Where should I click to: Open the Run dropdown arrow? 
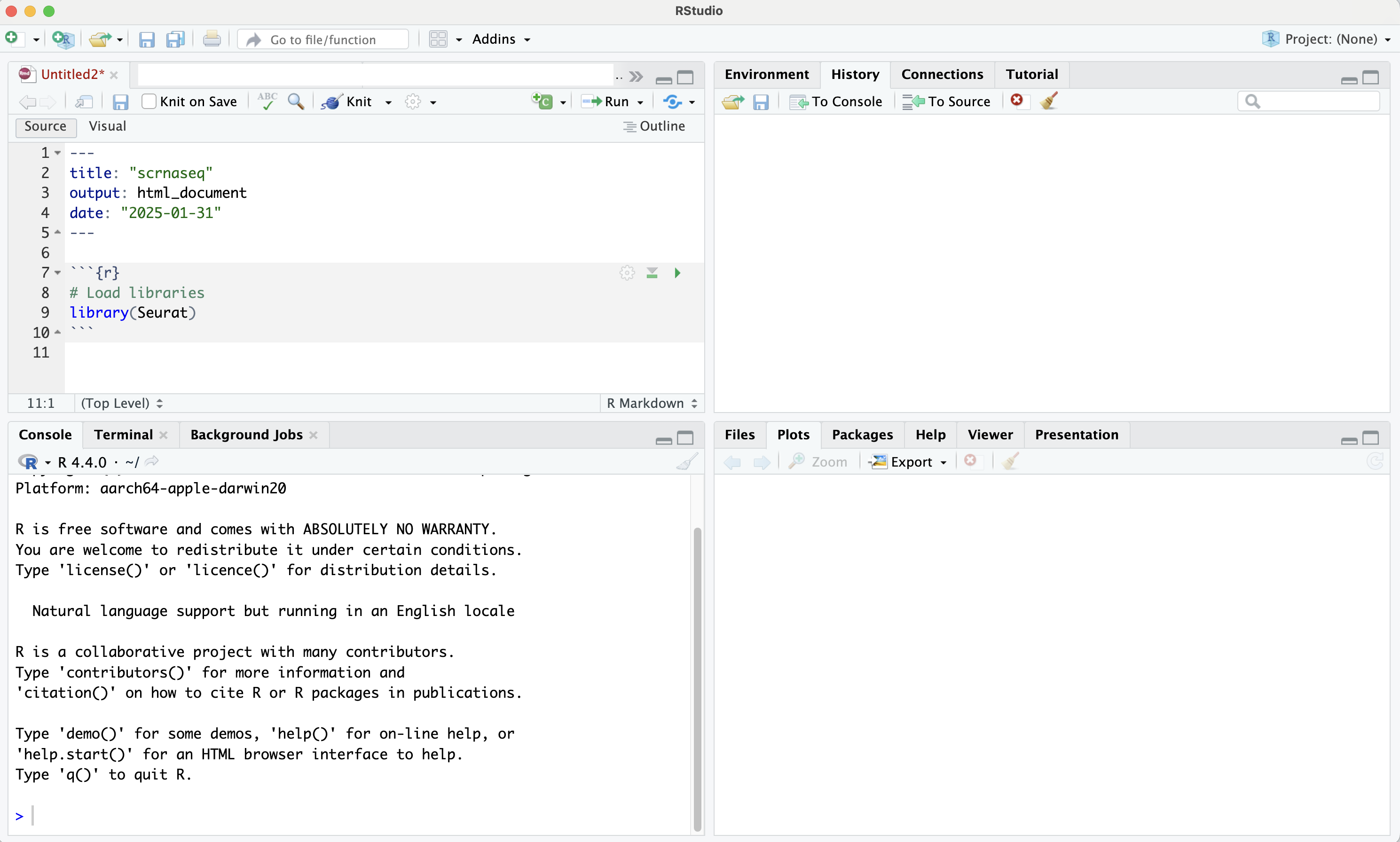pos(640,102)
